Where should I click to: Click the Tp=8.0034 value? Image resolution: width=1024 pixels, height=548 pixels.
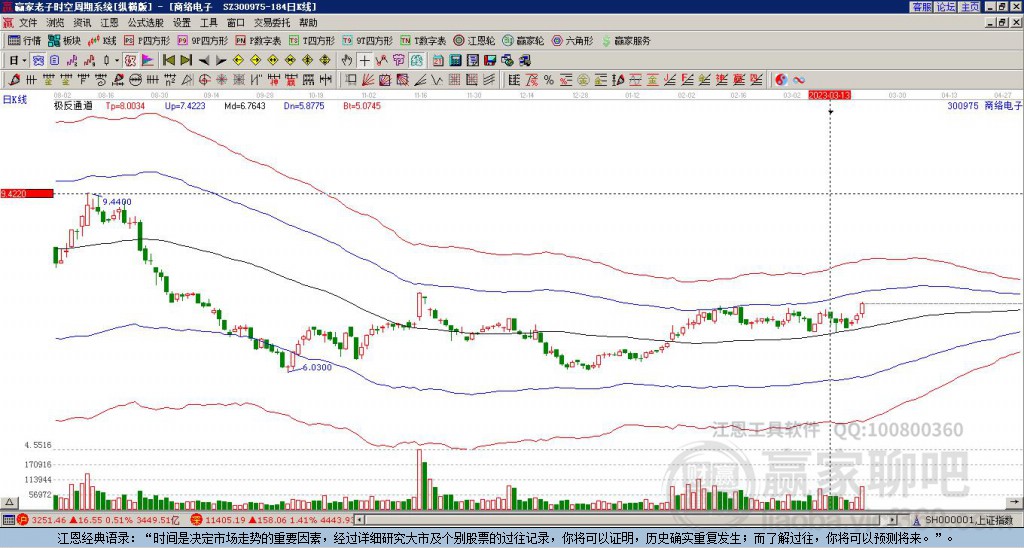click(125, 105)
